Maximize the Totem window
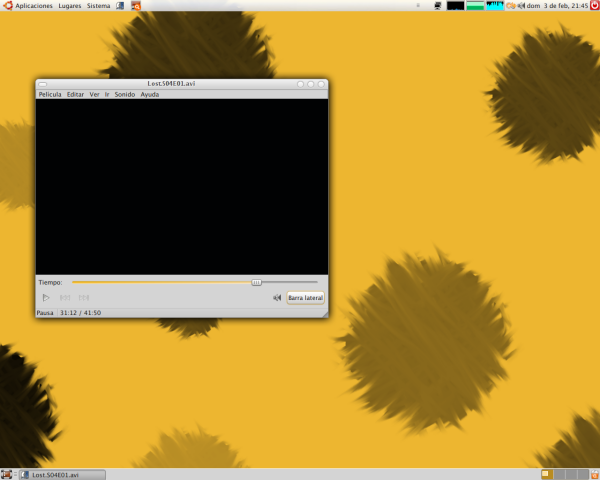This screenshot has width=600, height=480. (311, 84)
